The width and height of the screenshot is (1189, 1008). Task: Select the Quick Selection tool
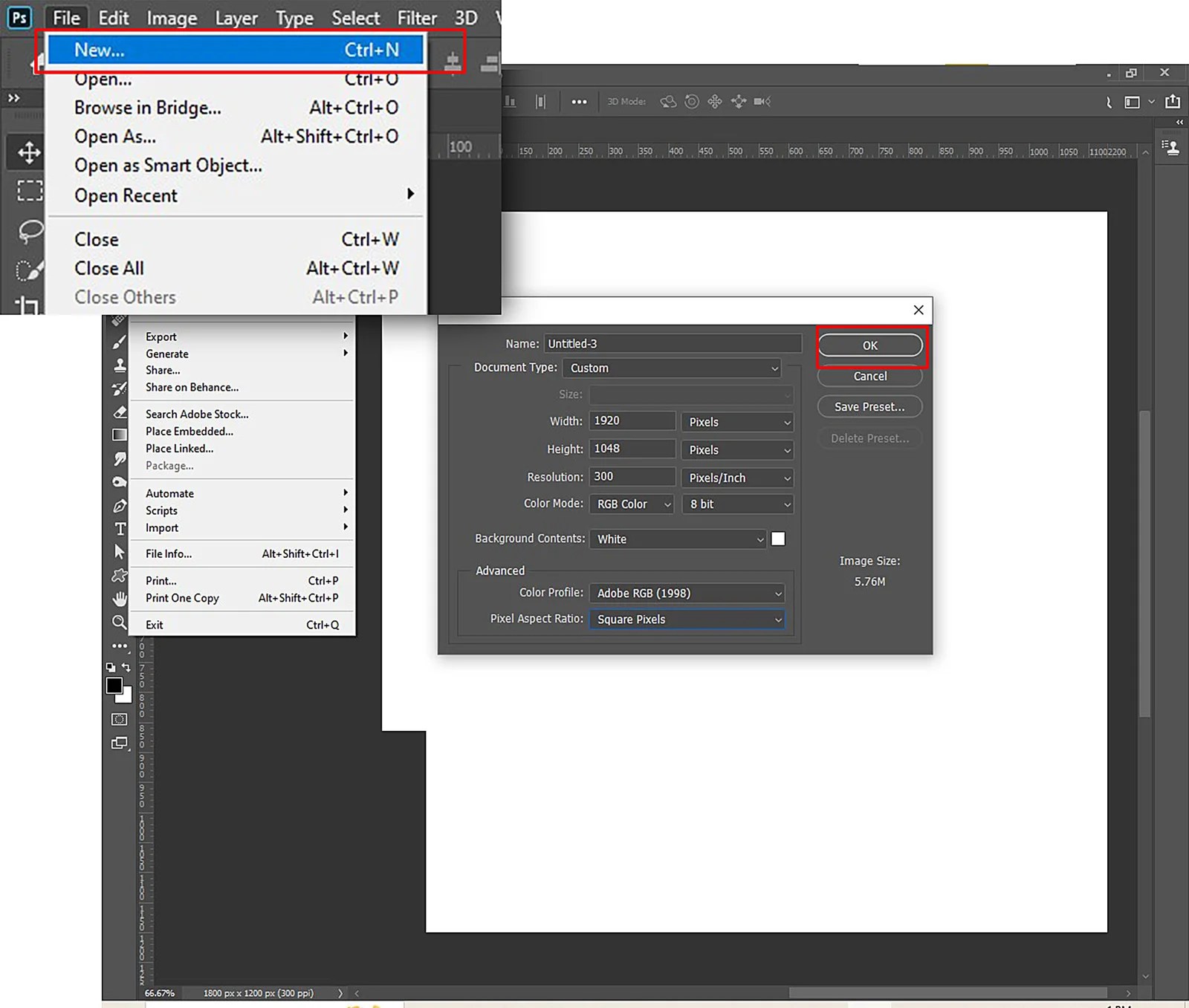pyautogui.click(x=29, y=270)
